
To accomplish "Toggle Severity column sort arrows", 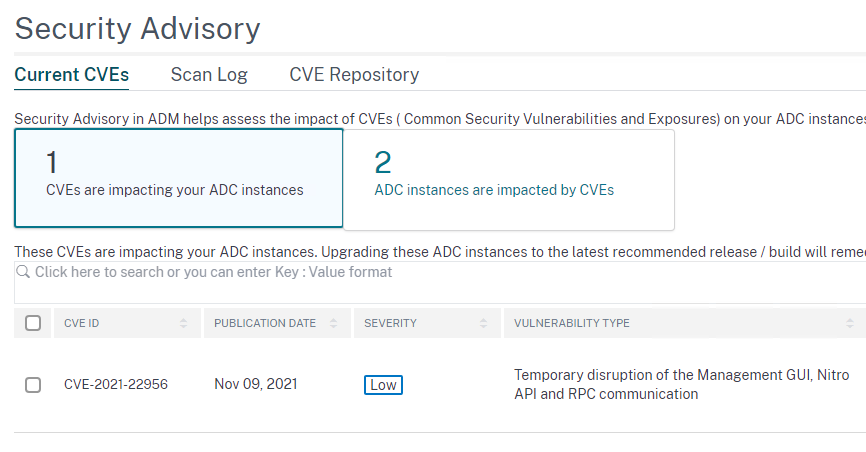I will point(483,323).
